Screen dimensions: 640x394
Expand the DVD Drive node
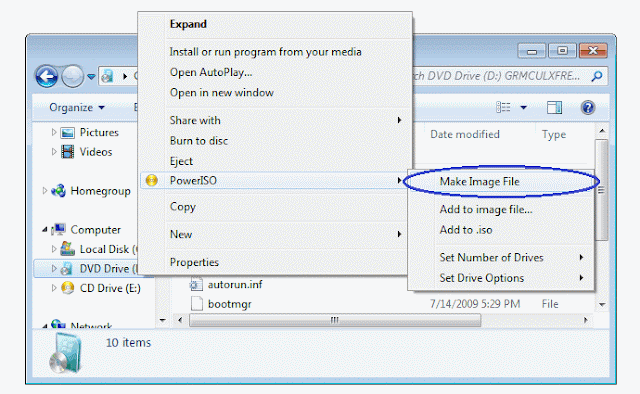(53, 268)
